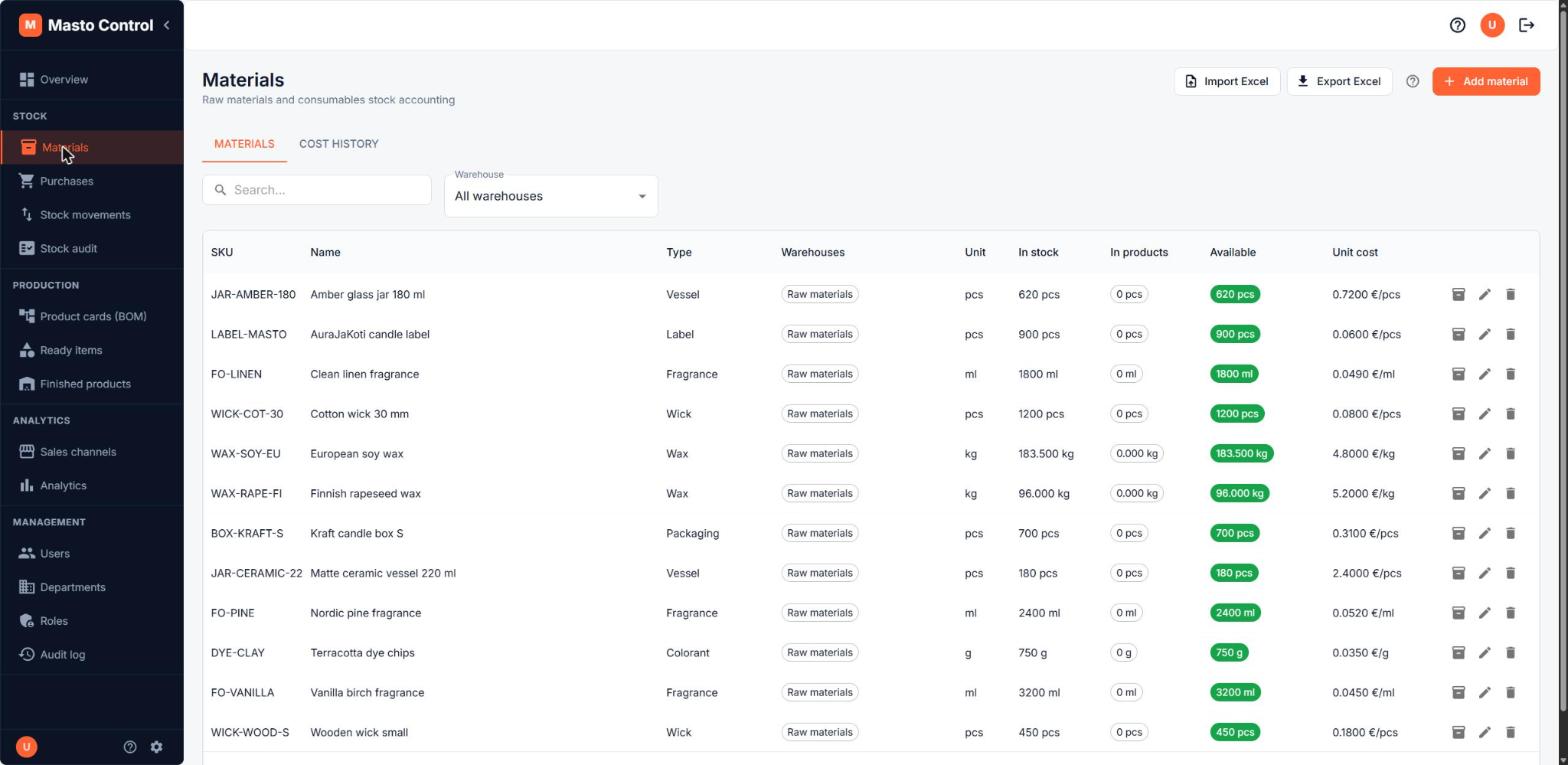
Task: Click the Export Excel button
Action: click(x=1339, y=81)
